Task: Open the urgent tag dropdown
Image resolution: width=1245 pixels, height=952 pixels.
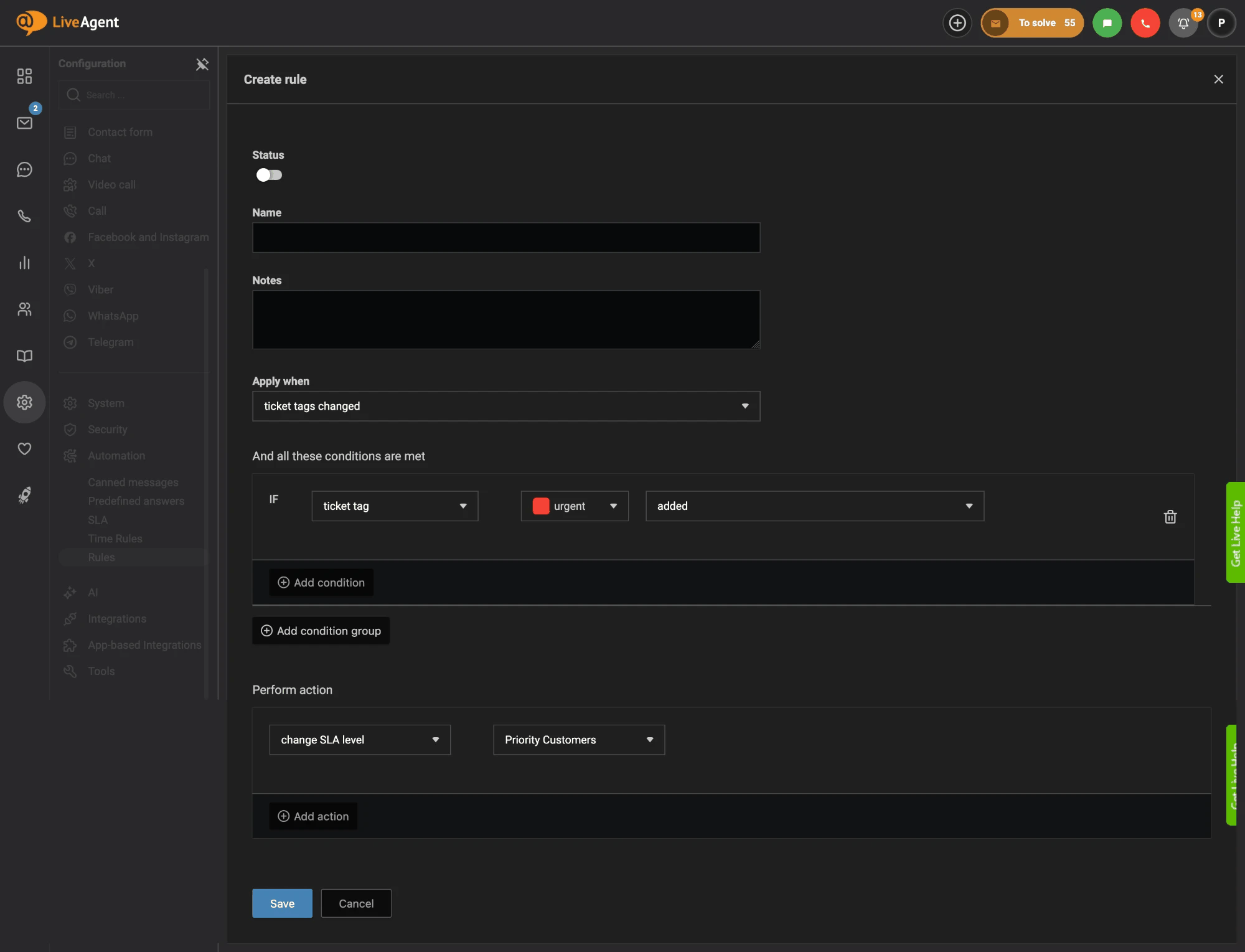Action: pos(575,506)
